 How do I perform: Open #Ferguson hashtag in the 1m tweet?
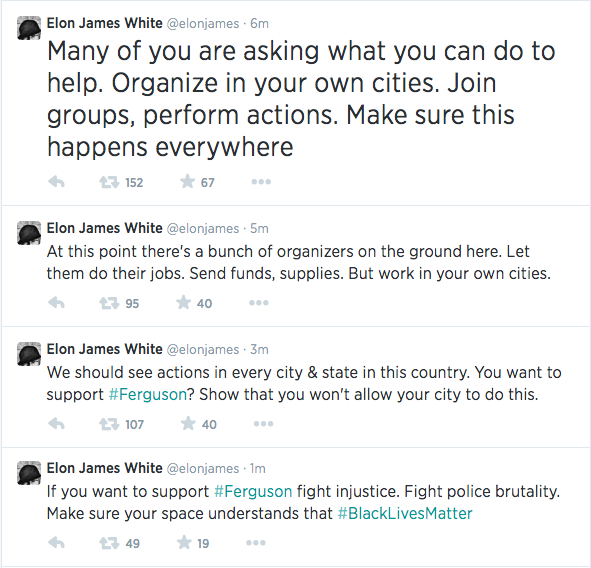[253, 491]
